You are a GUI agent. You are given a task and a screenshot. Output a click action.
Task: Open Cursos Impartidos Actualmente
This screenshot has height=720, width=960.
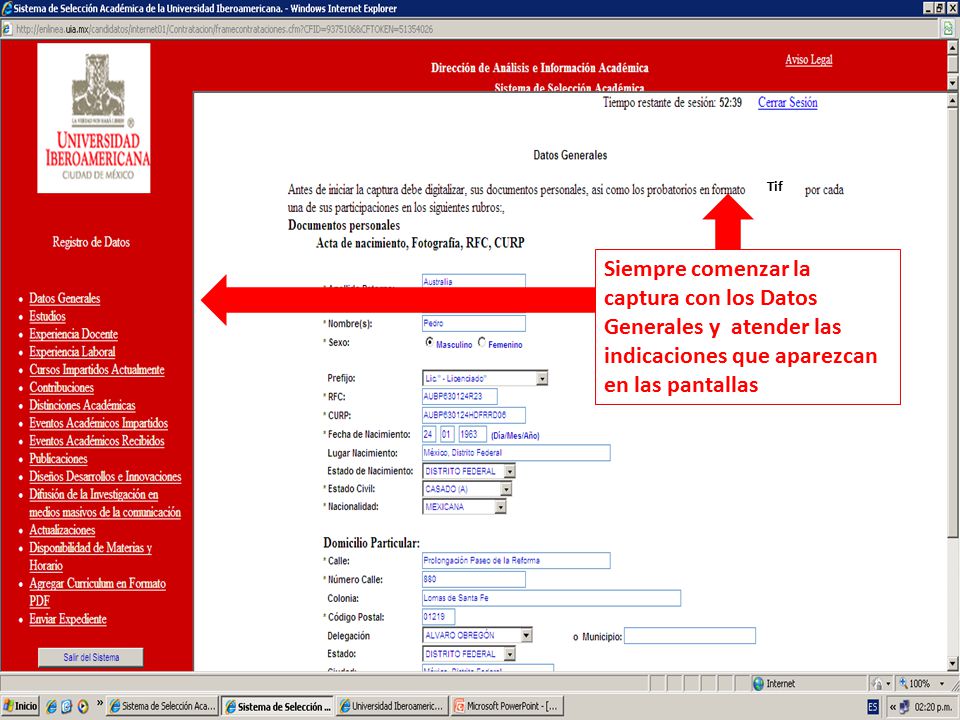(97, 369)
